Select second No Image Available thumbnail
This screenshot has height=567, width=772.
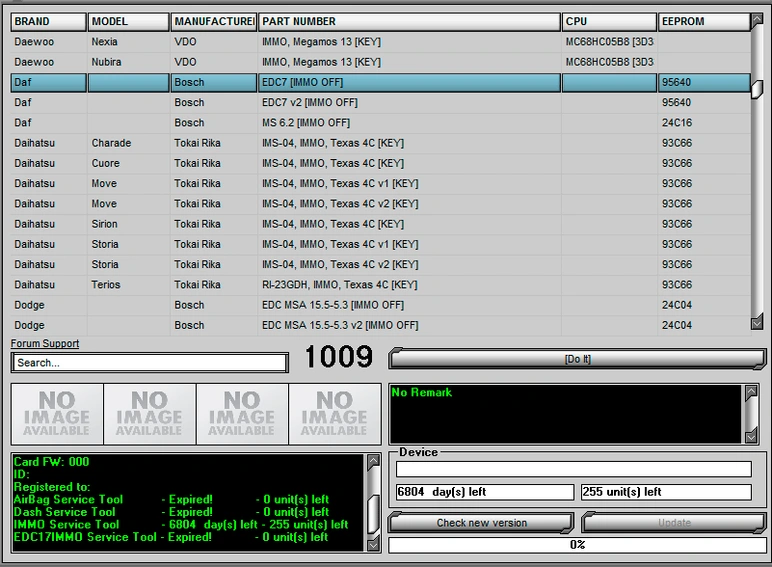(150, 414)
